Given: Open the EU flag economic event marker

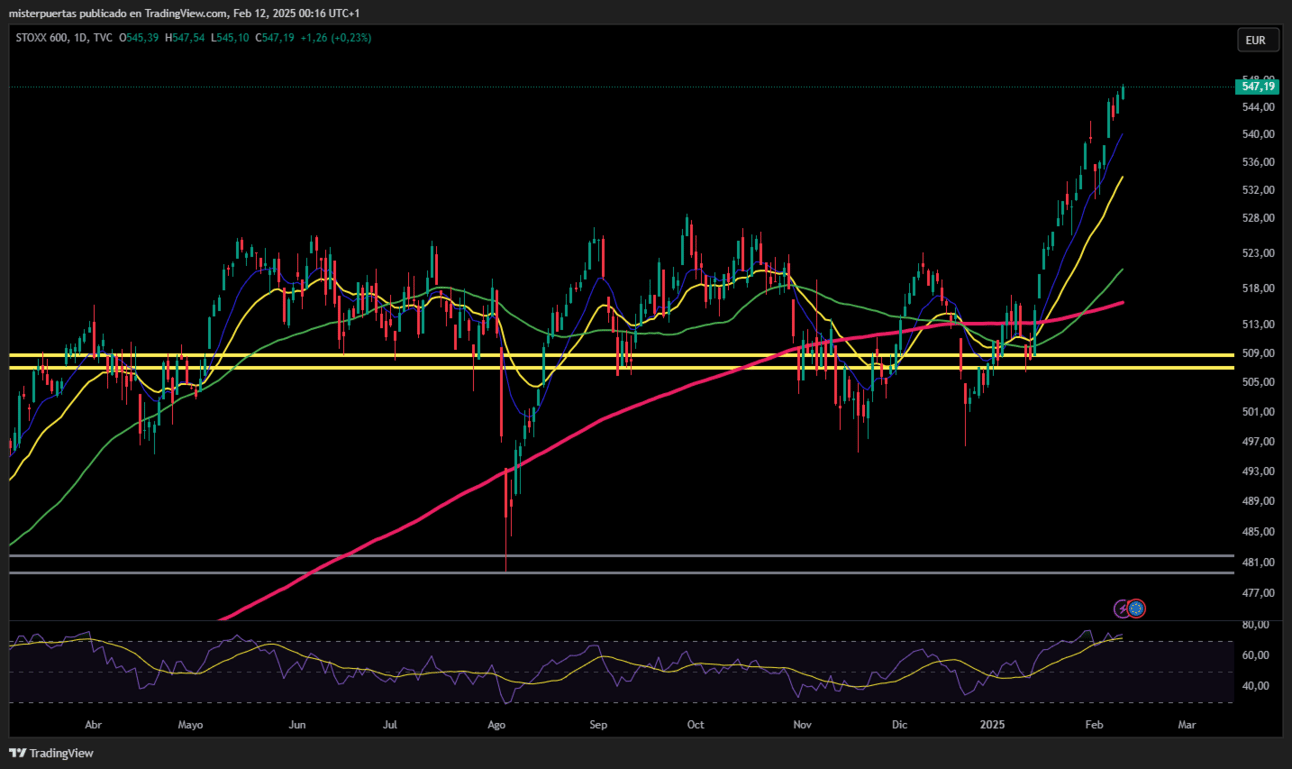Looking at the screenshot, I should (x=1136, y=608).
